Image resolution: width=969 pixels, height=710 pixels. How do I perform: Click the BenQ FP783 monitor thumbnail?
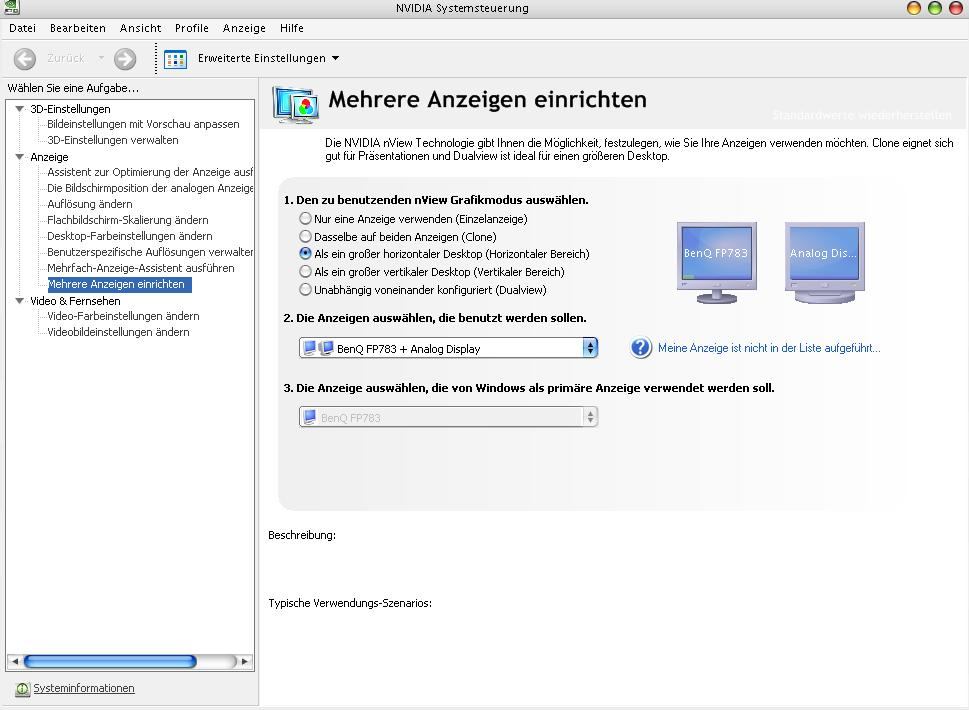click(716, 263)
